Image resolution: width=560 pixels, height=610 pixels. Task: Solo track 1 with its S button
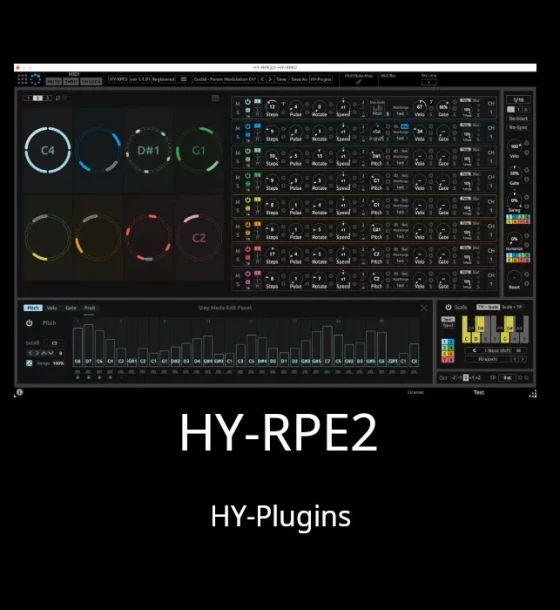click(x=238, y=112)
